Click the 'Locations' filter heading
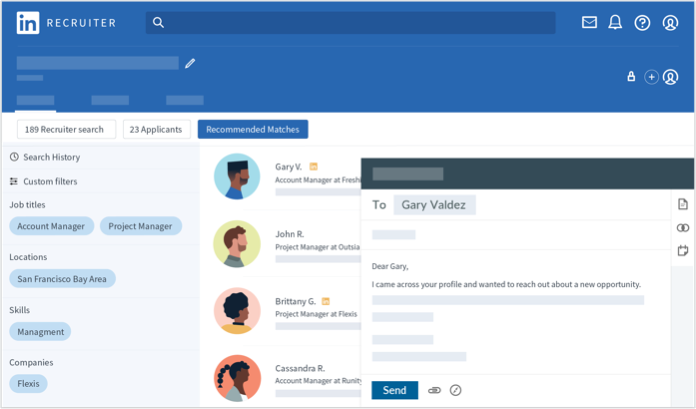Image resolution: width=696 pixels, height=409 pixels. (x=28, y=257)
